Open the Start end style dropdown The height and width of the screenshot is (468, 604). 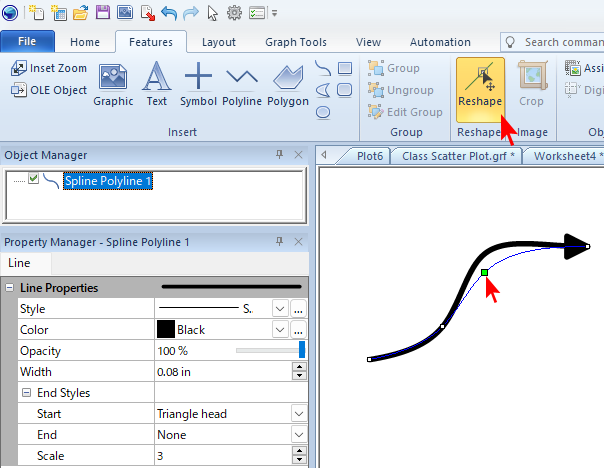298,413
